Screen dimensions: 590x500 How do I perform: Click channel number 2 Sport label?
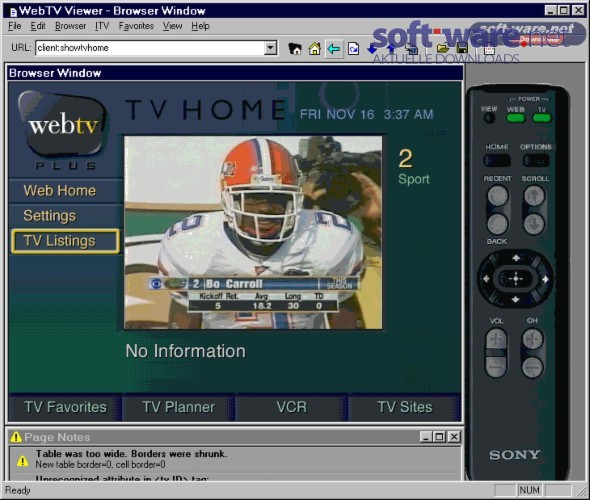(x=414, y=167)
